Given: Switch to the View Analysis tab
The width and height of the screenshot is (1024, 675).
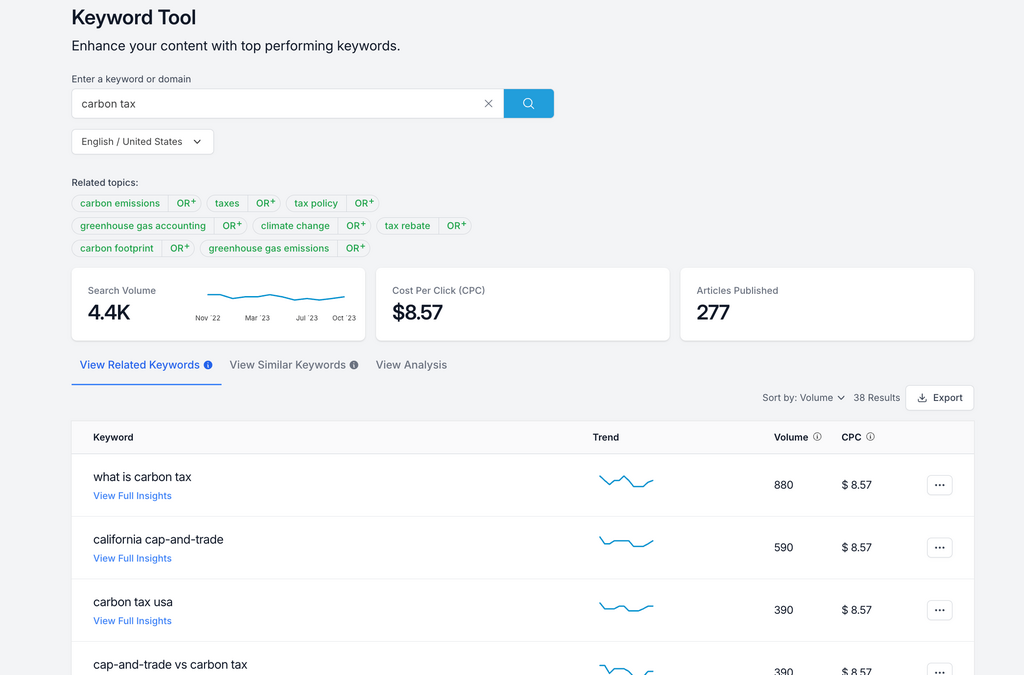Looking at the screenshot, I should 411,365.
